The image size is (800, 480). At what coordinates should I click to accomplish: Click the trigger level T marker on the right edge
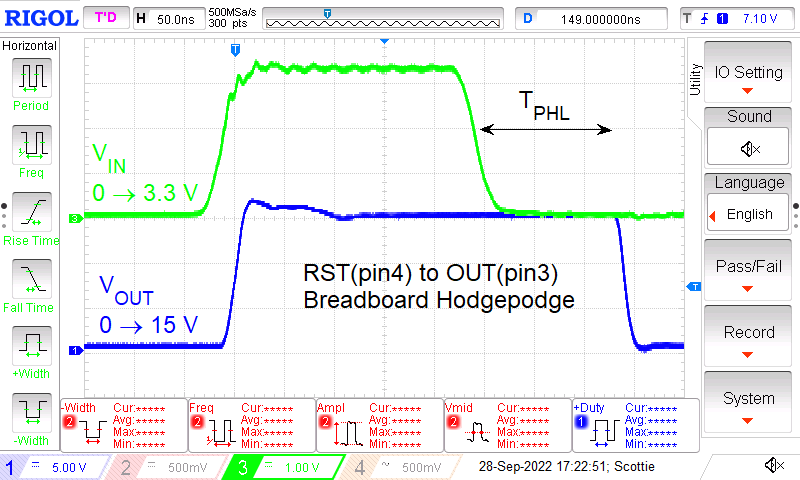pos(694,287)
